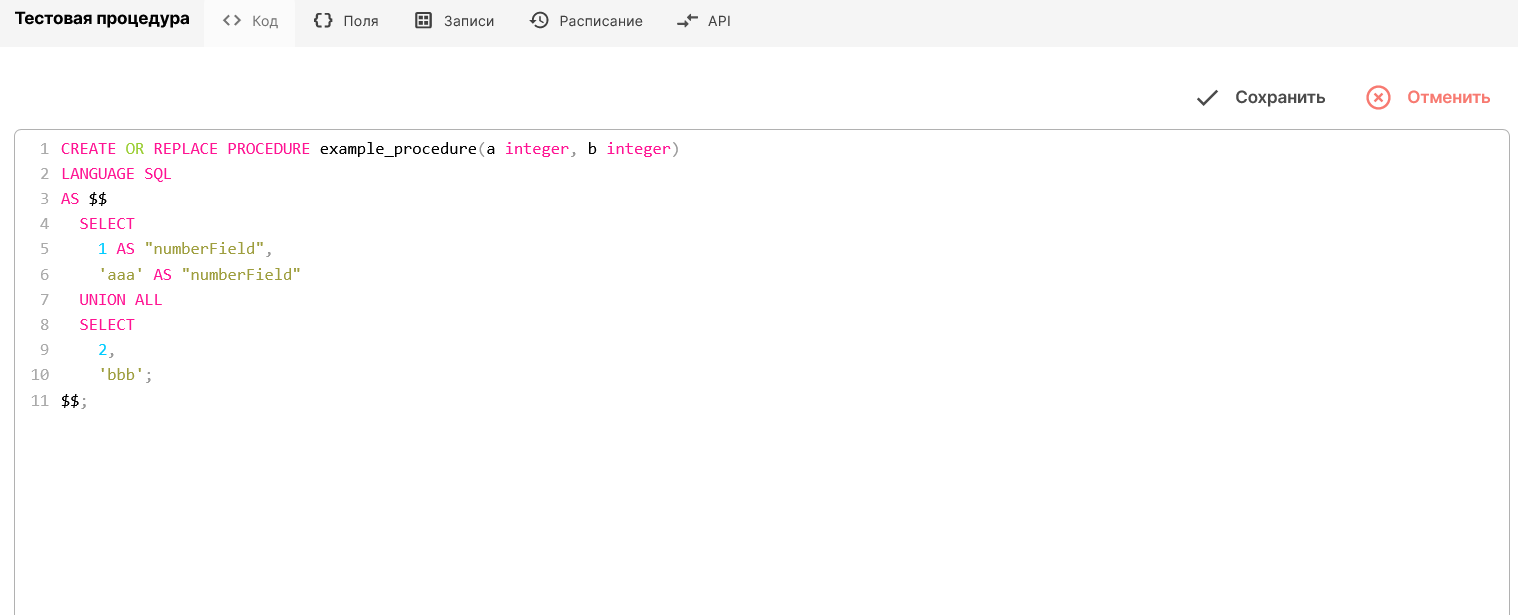Click the circled X cancel icon

[x=1378, y=97]
